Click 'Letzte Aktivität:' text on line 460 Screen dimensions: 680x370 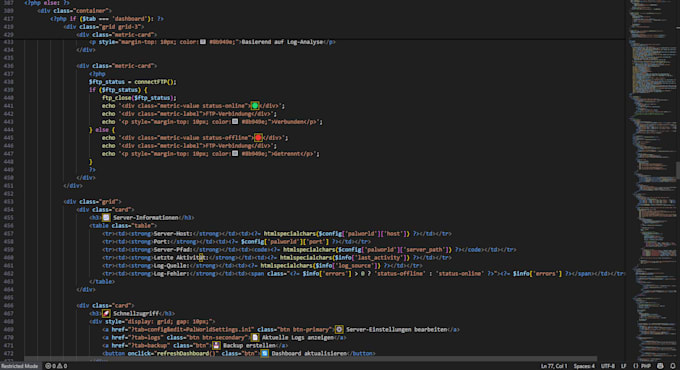181,257
